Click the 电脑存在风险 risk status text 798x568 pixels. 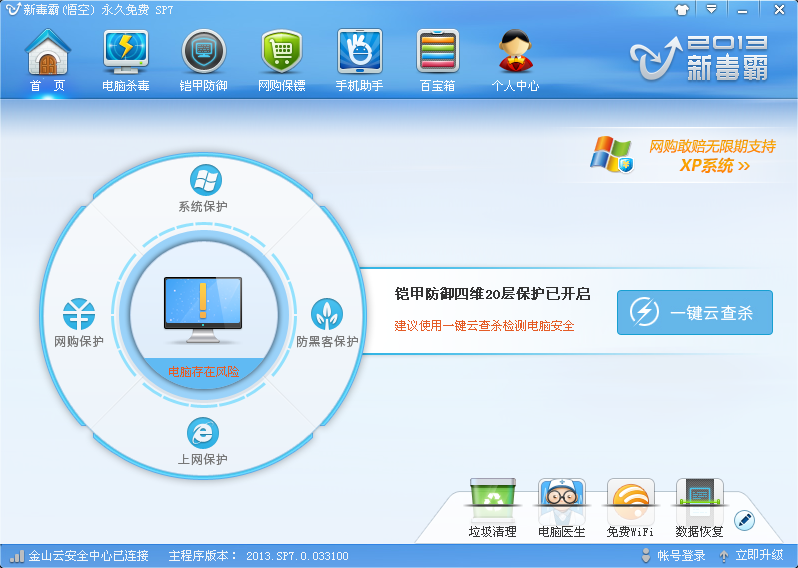point(204,372)
